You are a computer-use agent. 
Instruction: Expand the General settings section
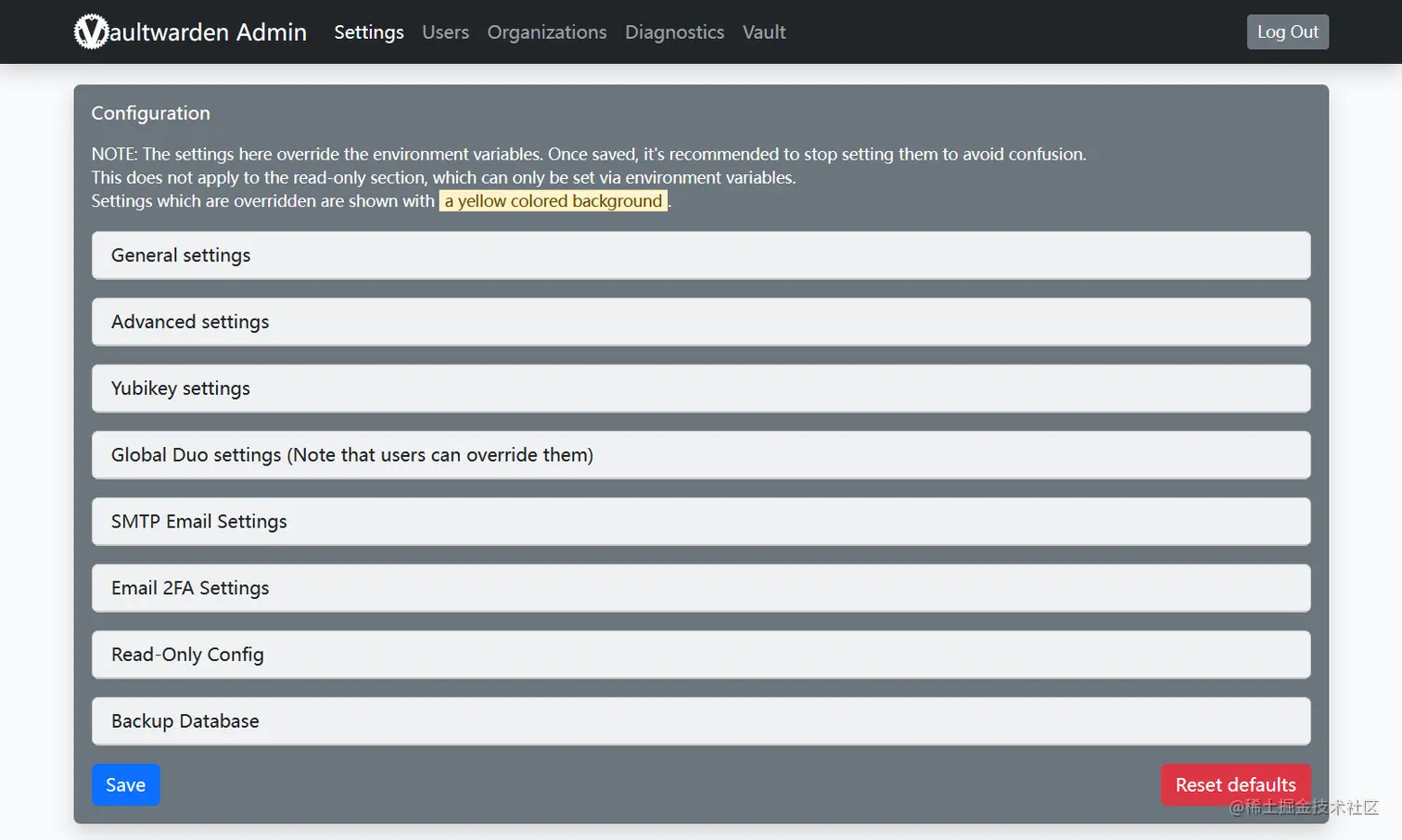point(701,255)
